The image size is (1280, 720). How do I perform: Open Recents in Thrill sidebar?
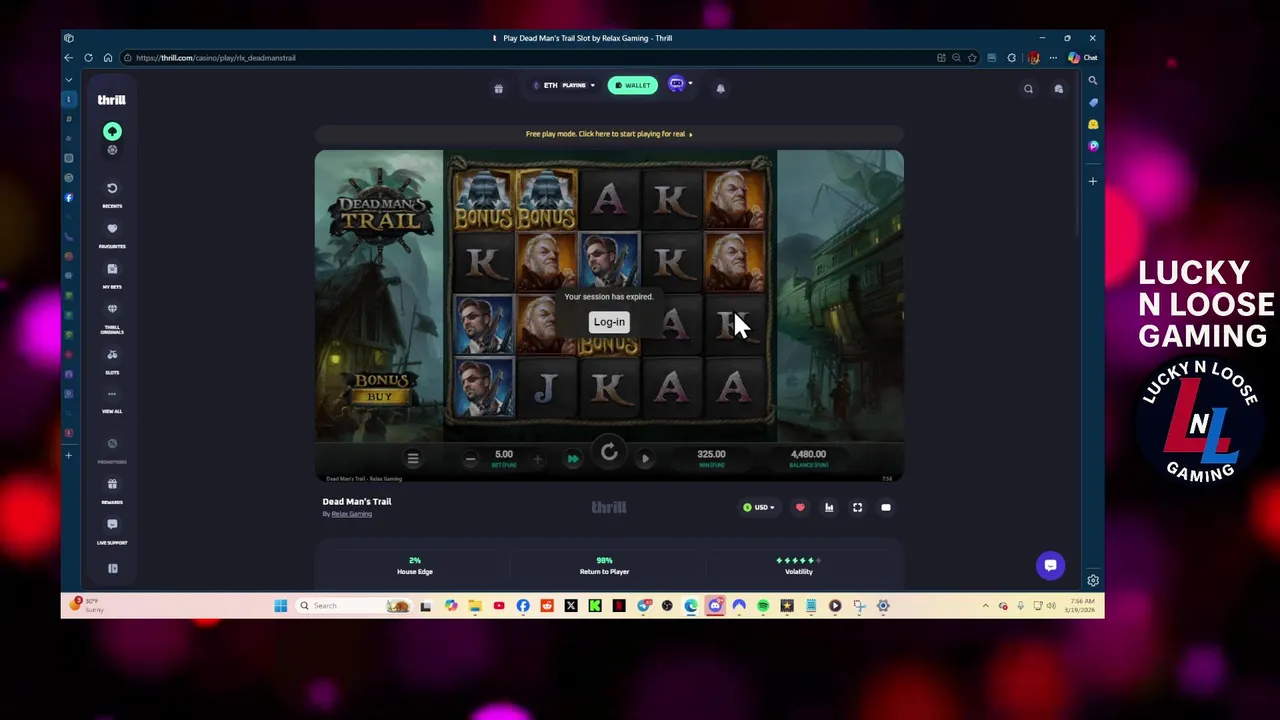point(112,193)
